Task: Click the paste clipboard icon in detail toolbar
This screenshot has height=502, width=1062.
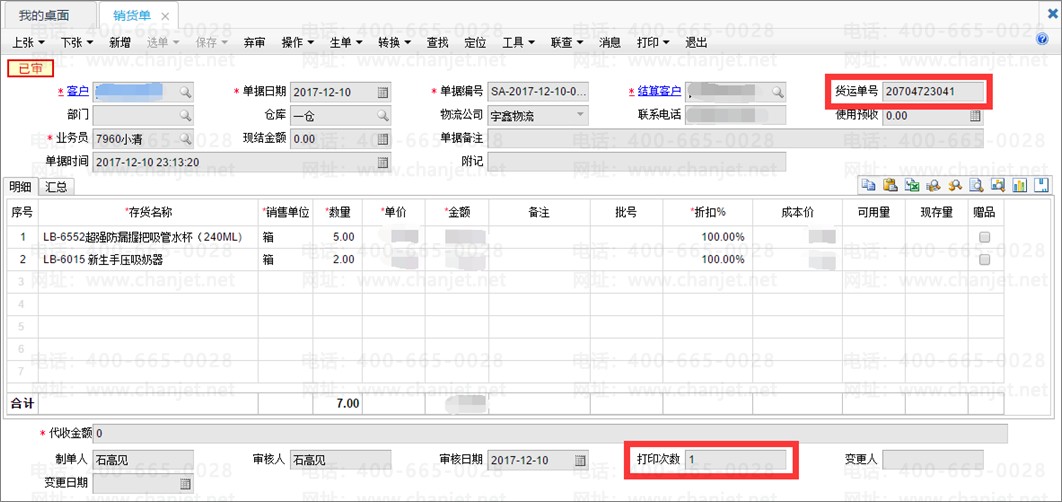Action: coord(891,185)
